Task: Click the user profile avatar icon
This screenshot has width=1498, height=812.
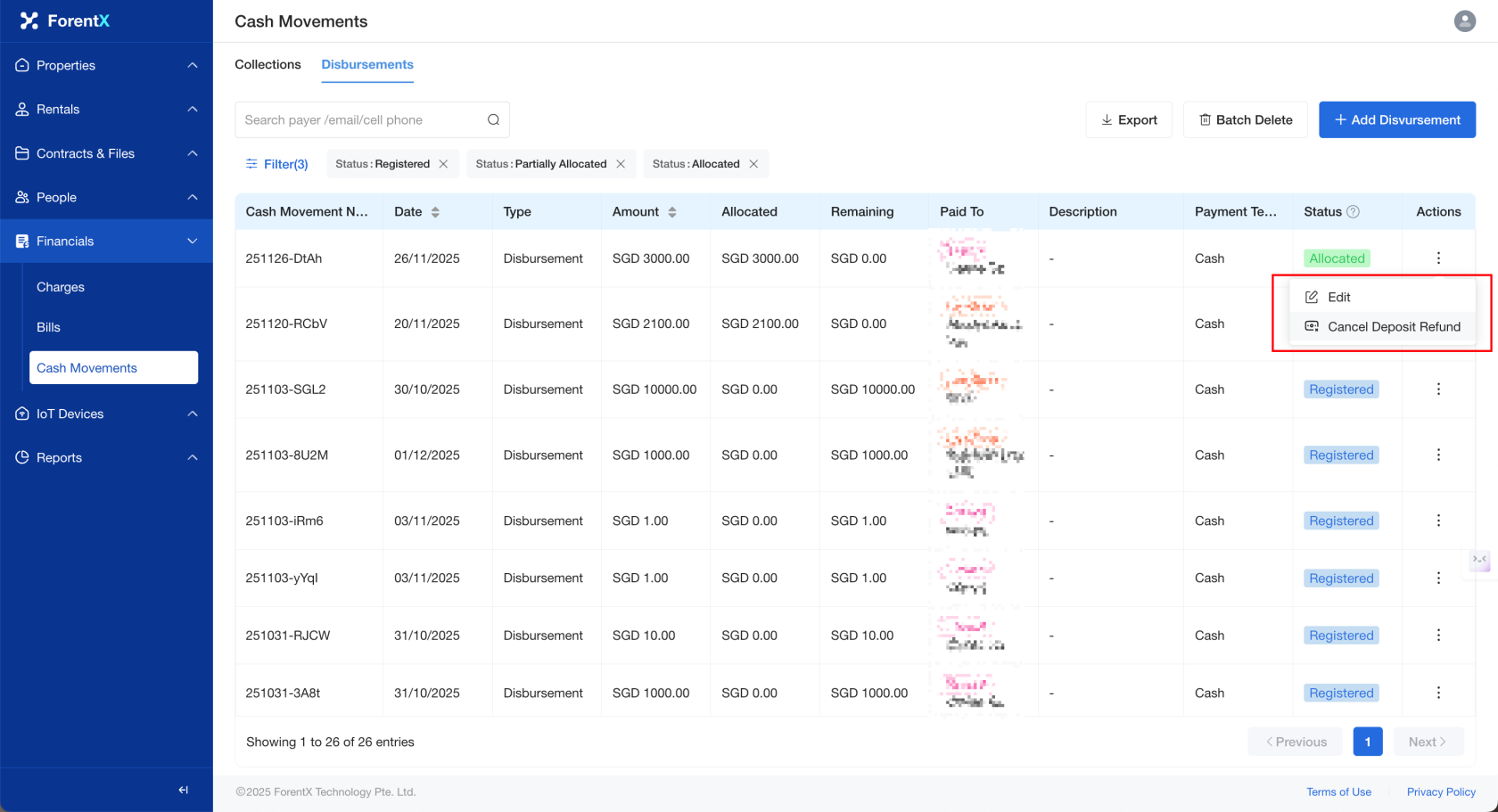Action: 1464,21
